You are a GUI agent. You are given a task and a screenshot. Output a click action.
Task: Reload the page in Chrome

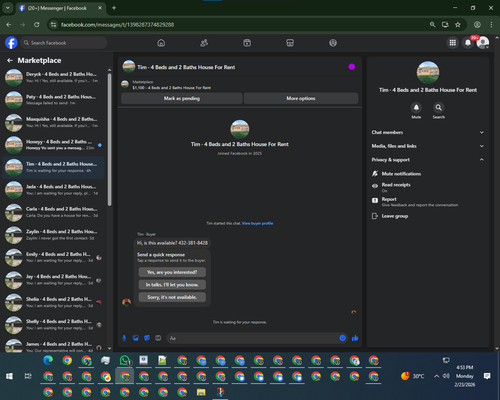(x=37, y=25)
